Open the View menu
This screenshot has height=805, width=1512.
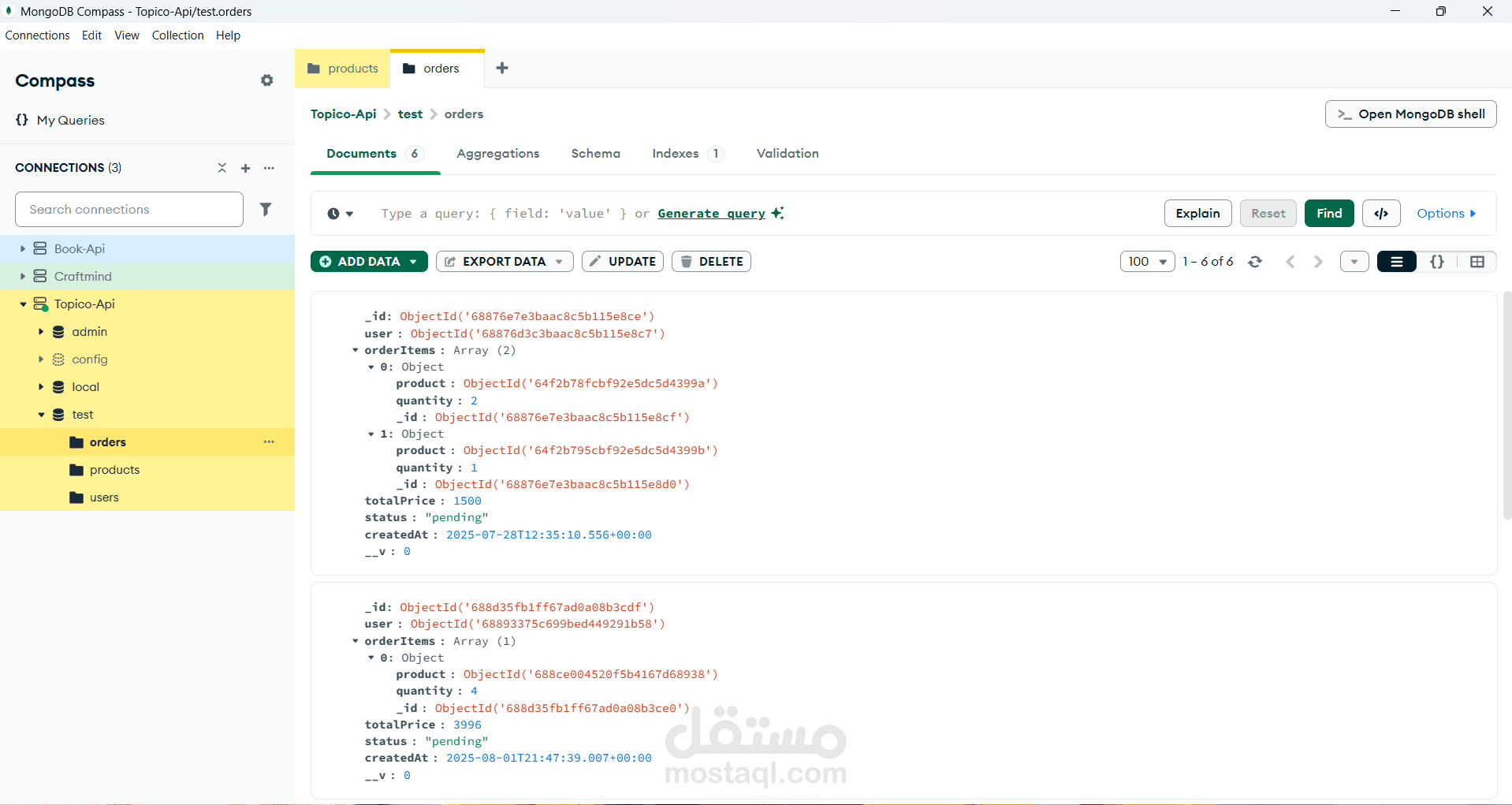[127, 35]
